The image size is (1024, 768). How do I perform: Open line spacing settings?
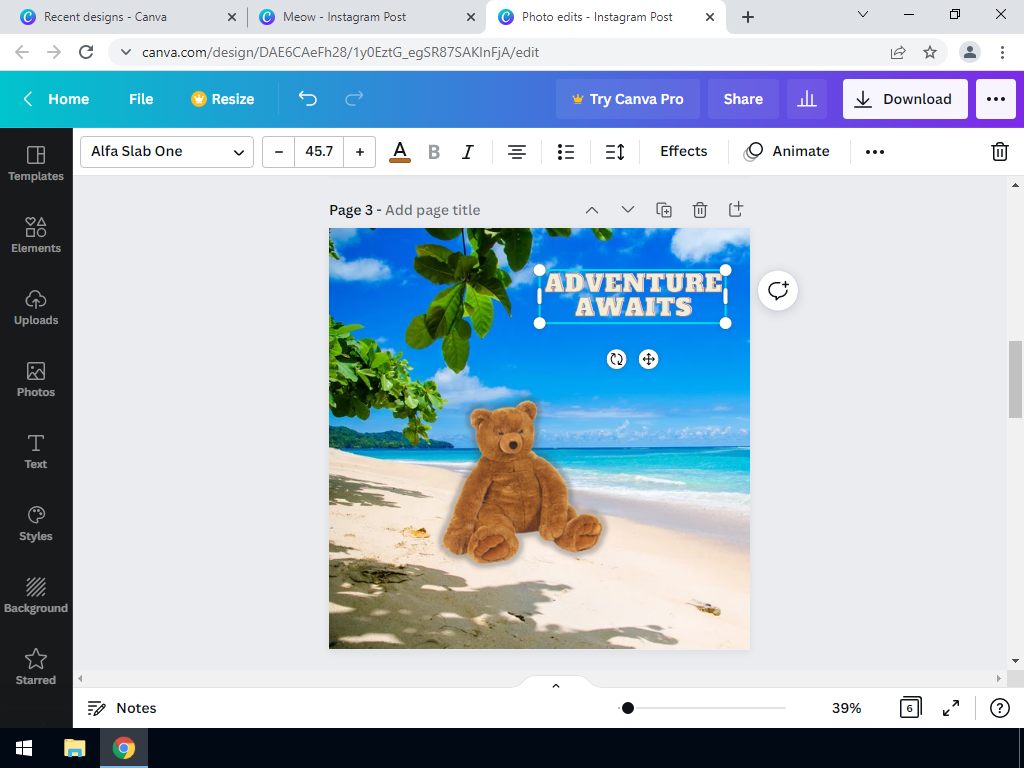615,152
